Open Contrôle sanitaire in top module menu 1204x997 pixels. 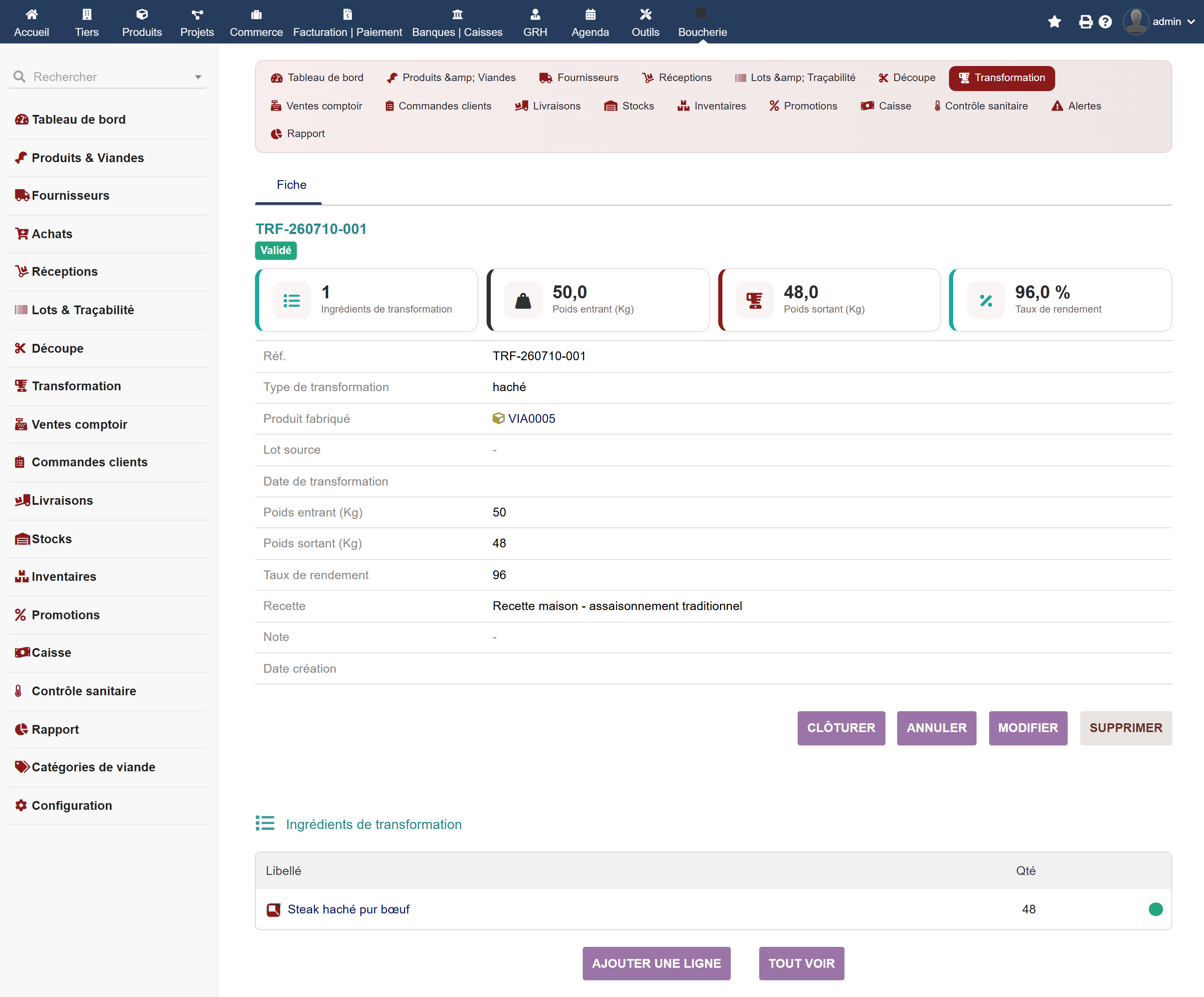coord(981,106)
